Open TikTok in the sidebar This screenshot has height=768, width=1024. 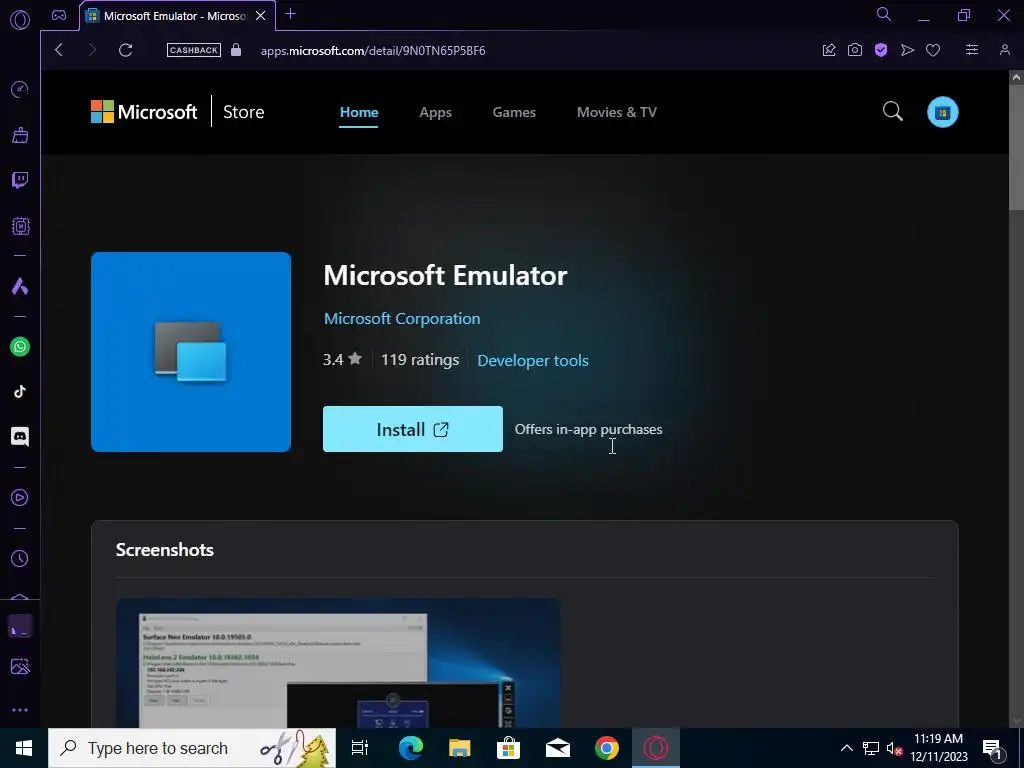coord(20,391)
